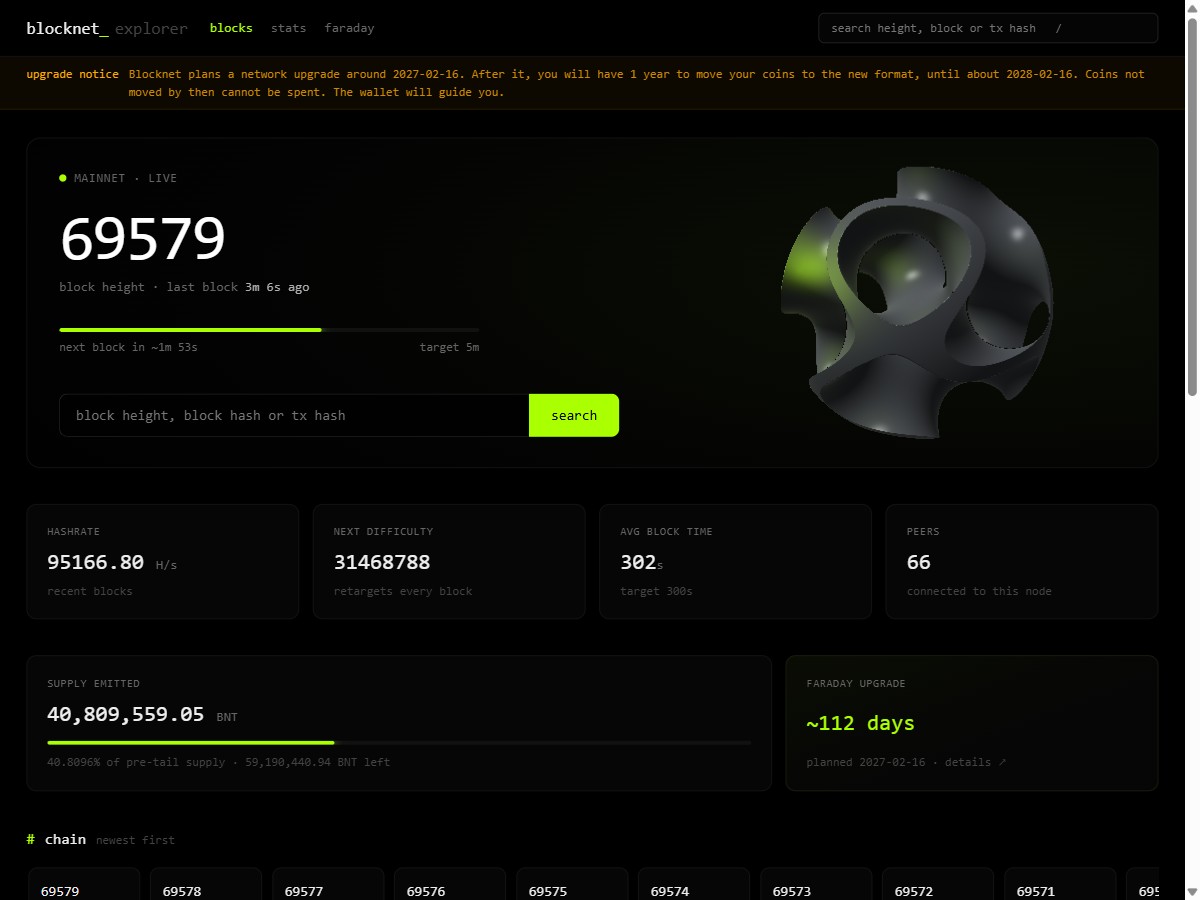This screenshot has height=900, width=1200.
Task: Open block card 69572
Action: pos(938,884)
